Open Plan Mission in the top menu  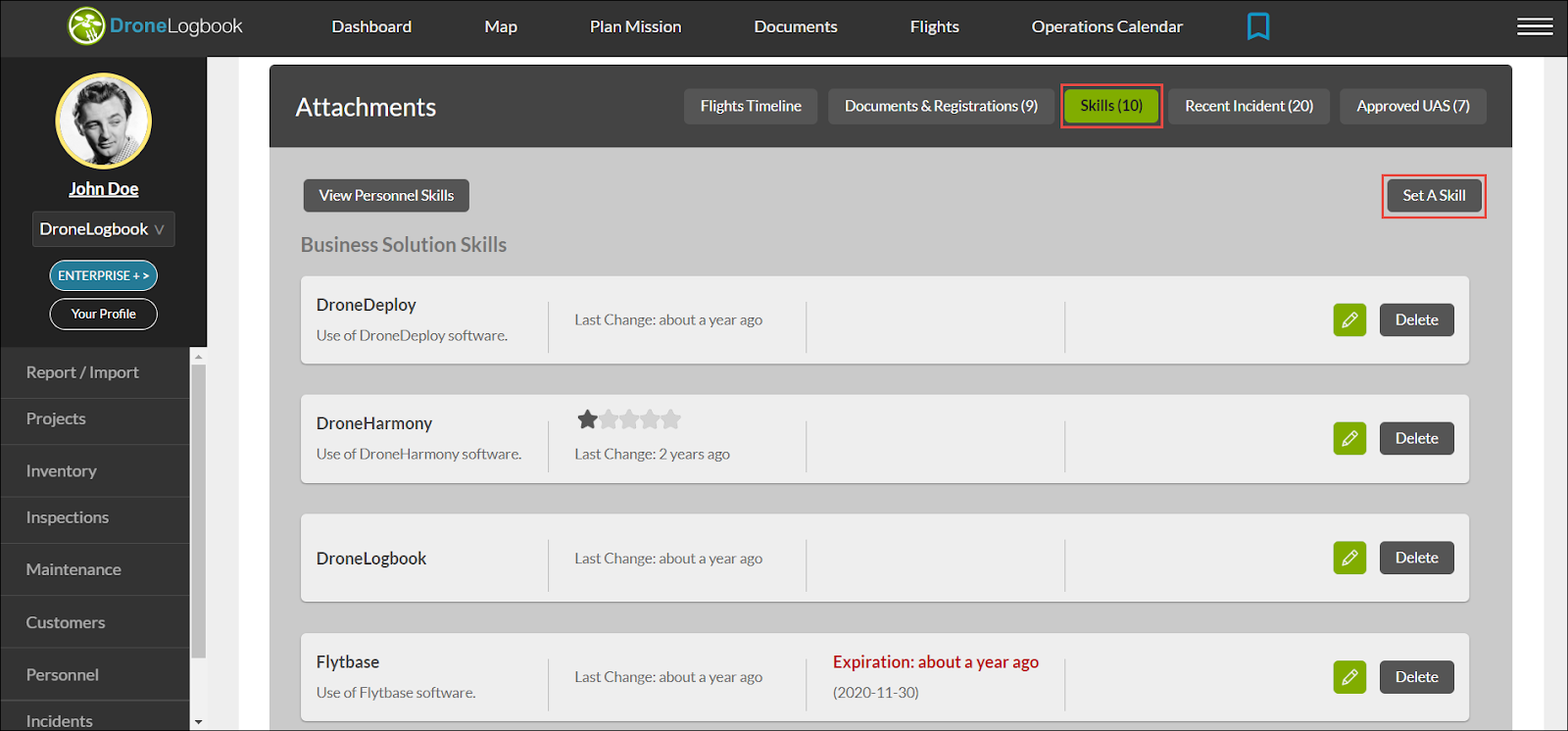tap(635, 26)
